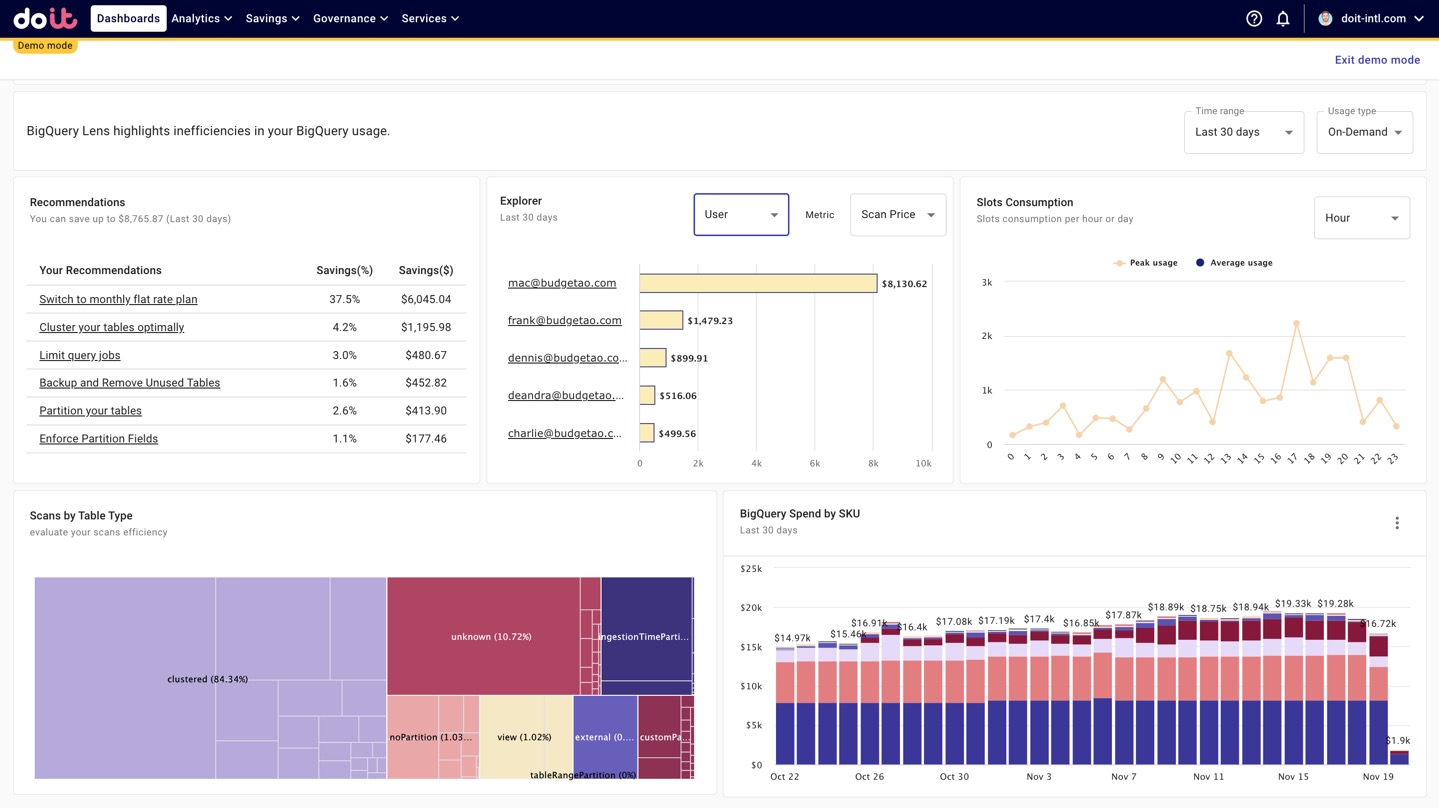Open the Switch to monthly flat rate plan recommendation
1439x808 pixels.
coord(117,298)
